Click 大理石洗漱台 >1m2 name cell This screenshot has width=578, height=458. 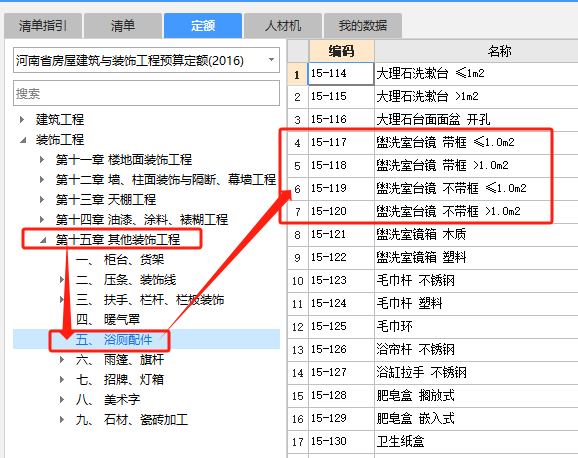[476, 97]
